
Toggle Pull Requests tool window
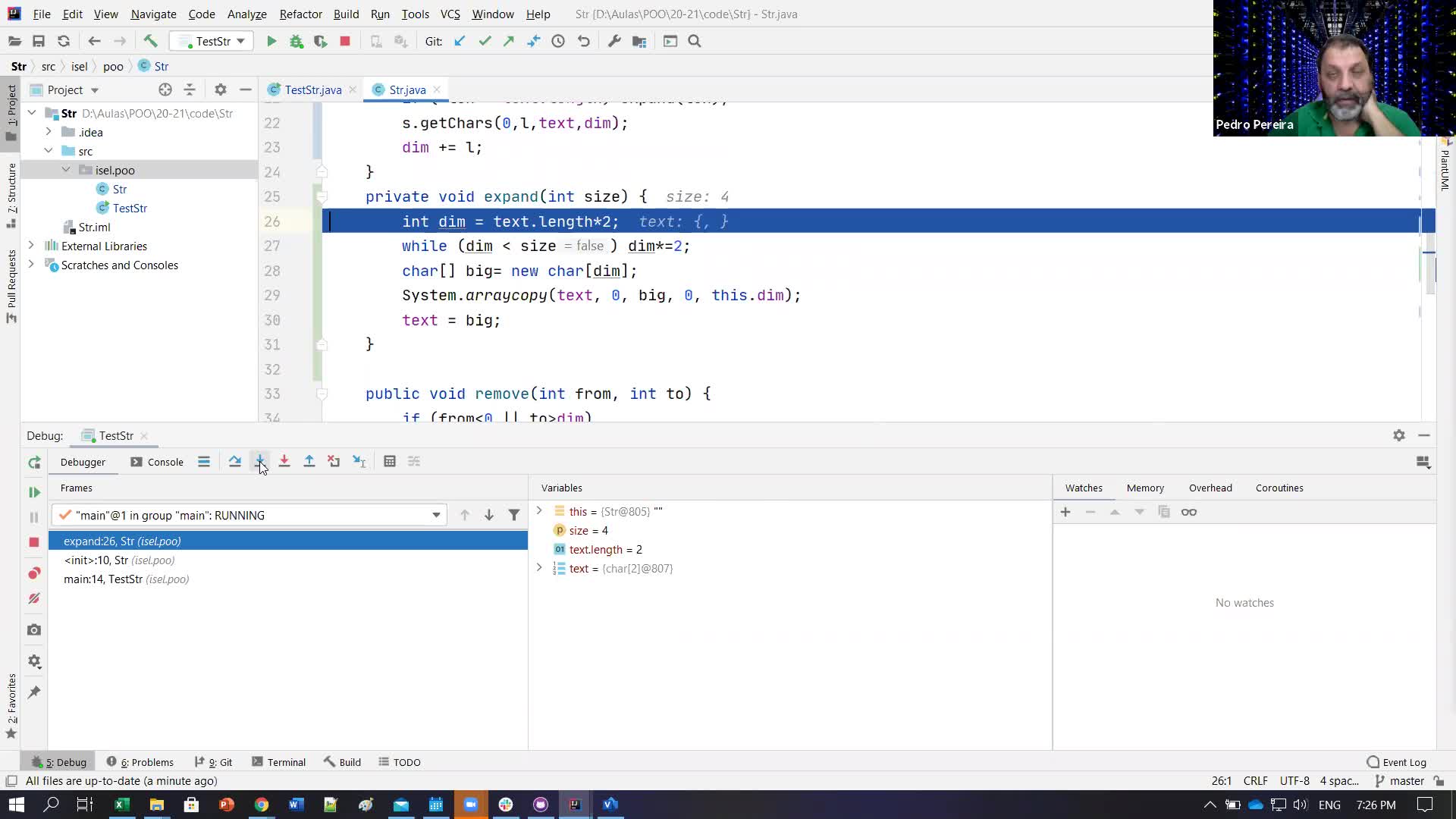[x=11, y=287]
